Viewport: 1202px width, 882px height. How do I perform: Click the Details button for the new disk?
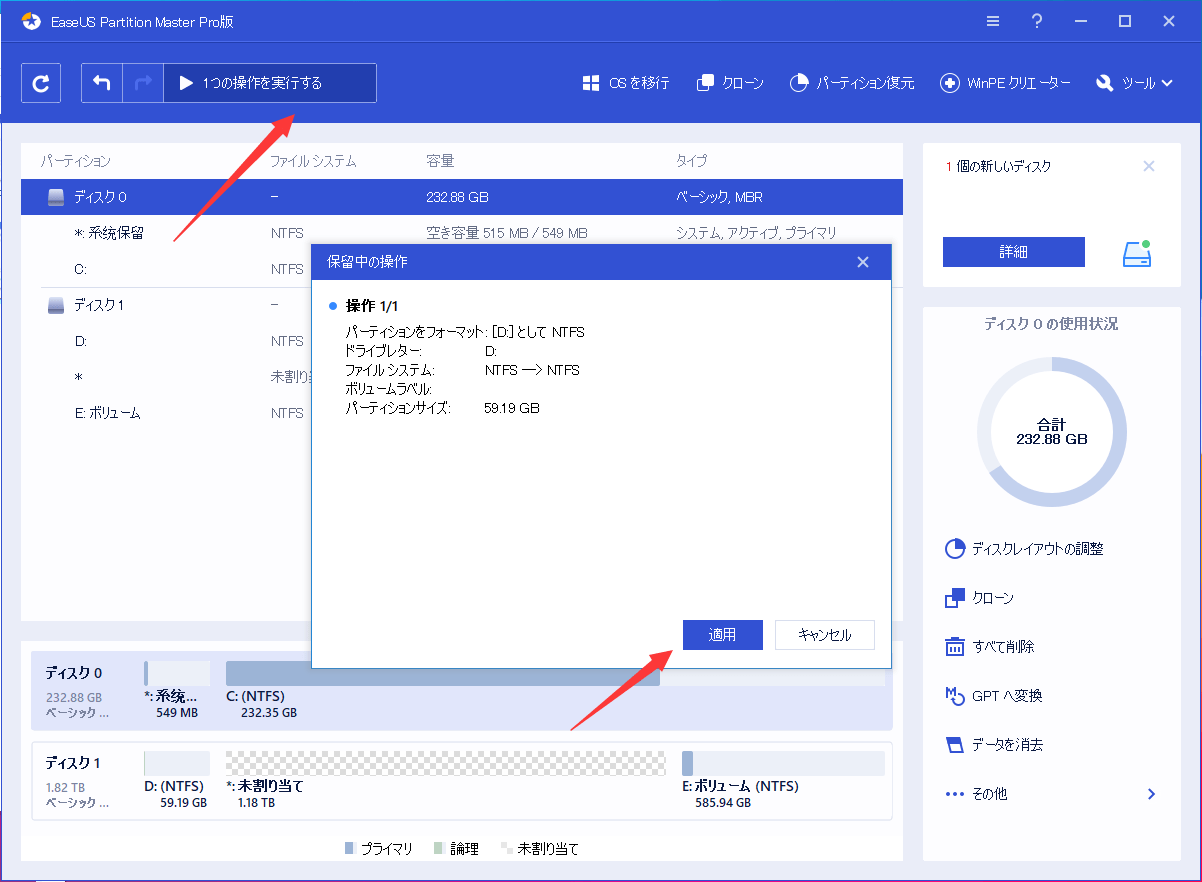[1013, 252]
